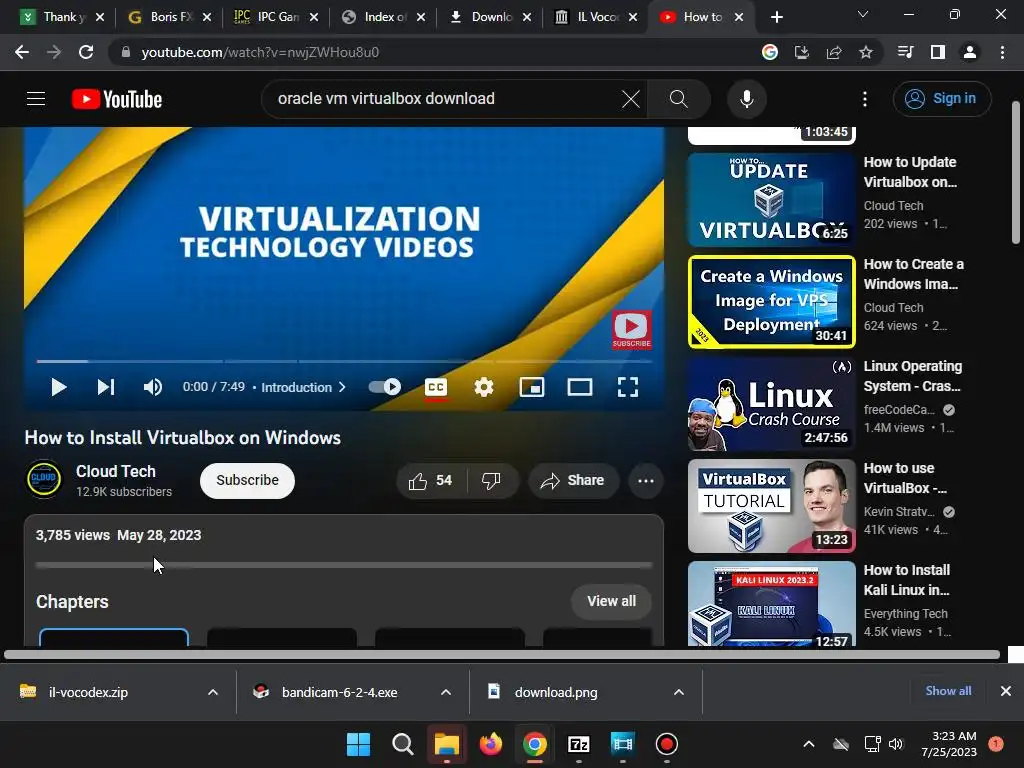Seek on the video progress bar
This screenshot has height=768, width=1024.
[344, 360]
